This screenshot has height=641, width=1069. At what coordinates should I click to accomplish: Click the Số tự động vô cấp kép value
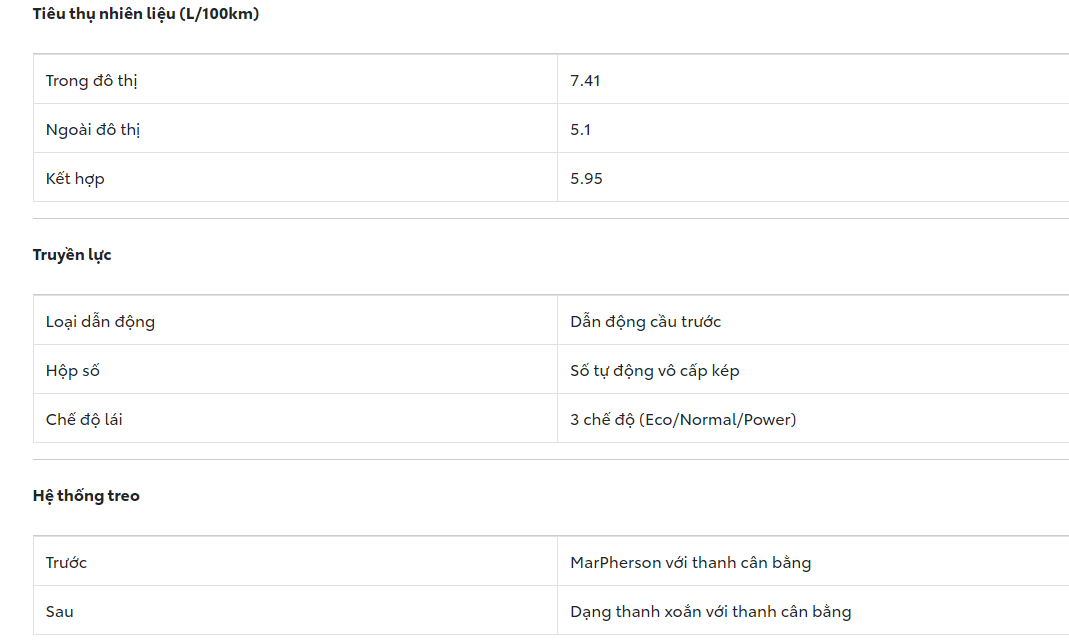654,370
